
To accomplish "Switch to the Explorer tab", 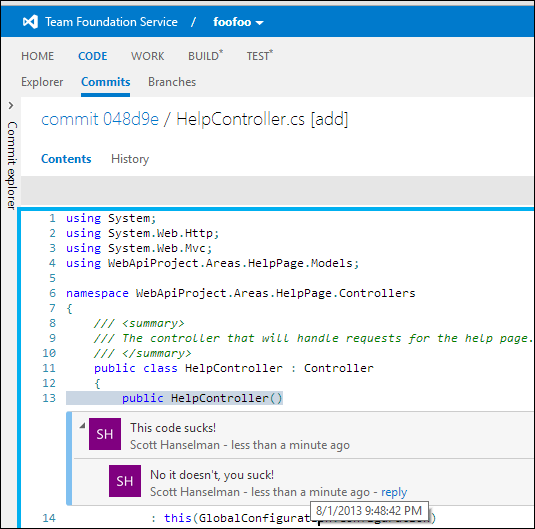I will (x=42, y=82).
